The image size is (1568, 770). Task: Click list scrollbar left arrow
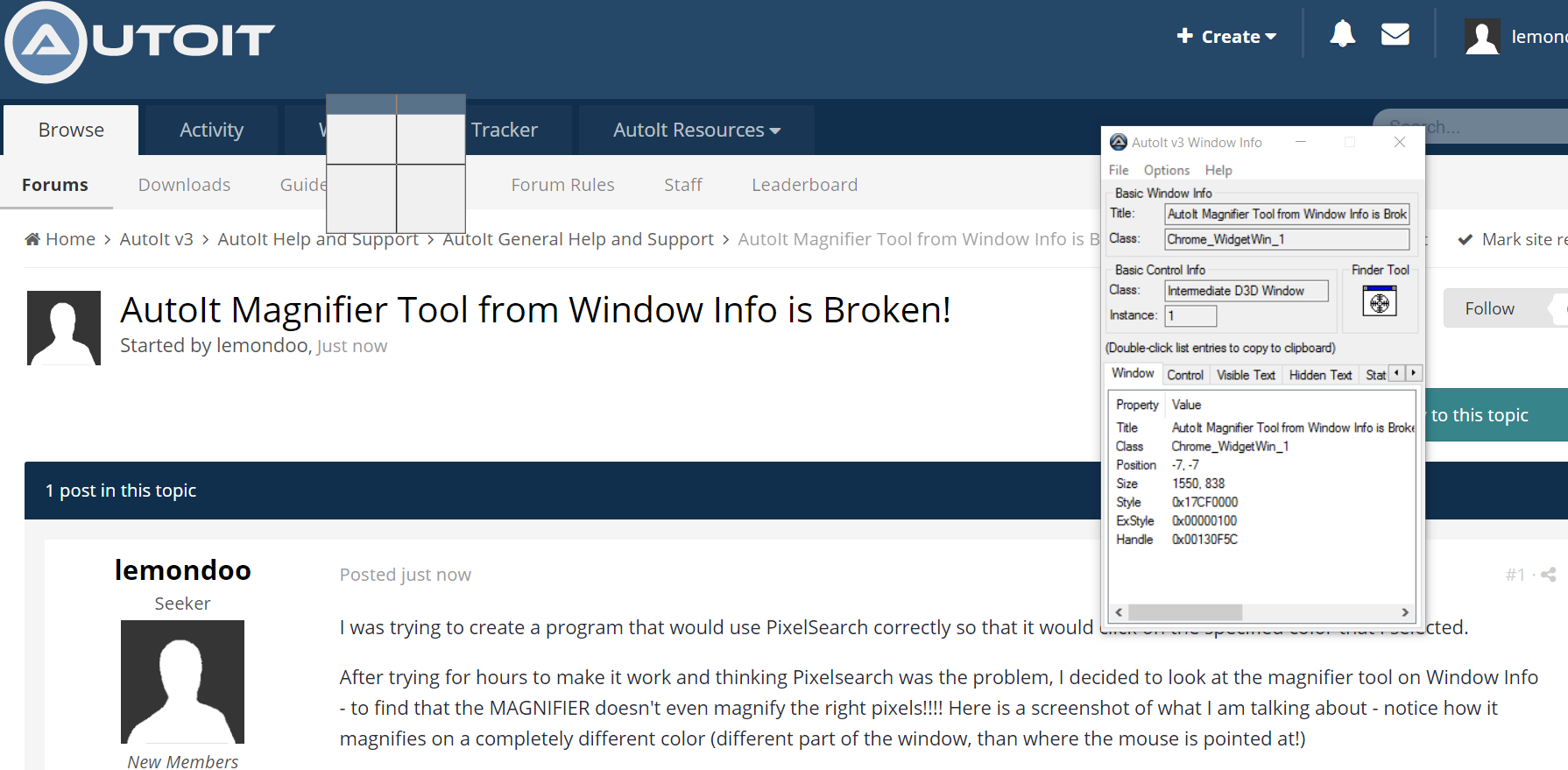click(1119, 612)
